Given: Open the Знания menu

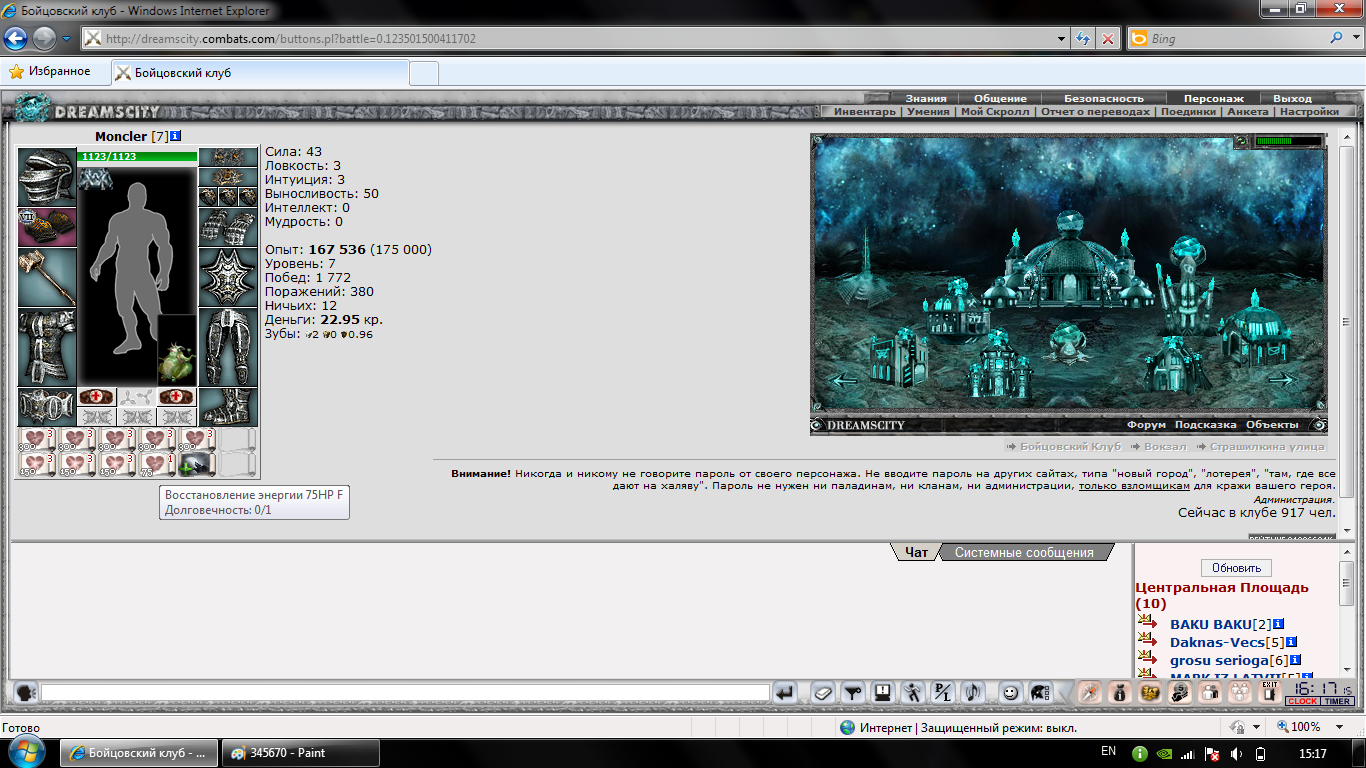Looking at the screenshot, I should (x=926, y=98).
